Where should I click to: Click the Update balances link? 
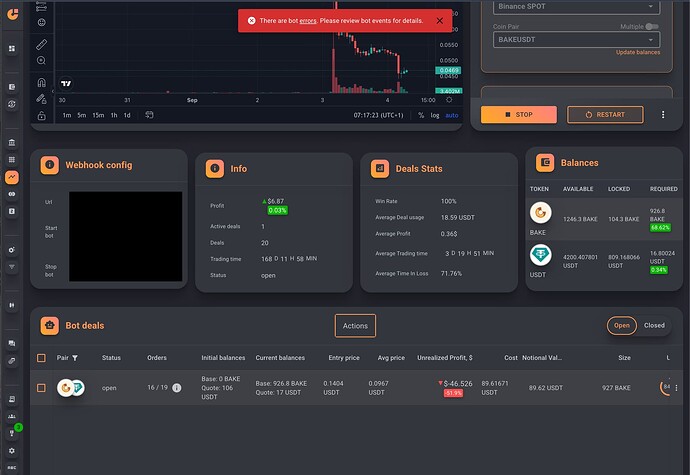638,52
